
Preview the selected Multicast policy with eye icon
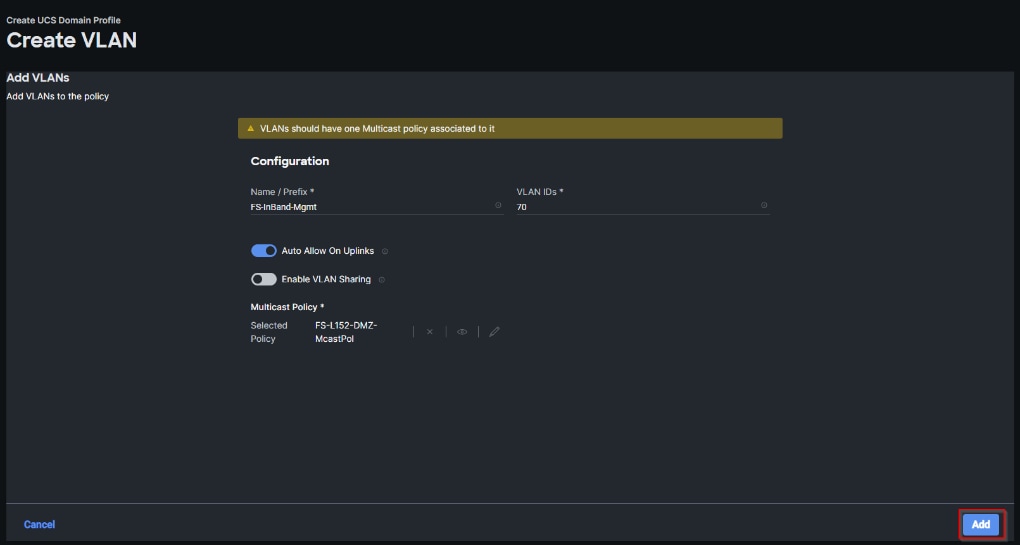(x=462, y=332)
